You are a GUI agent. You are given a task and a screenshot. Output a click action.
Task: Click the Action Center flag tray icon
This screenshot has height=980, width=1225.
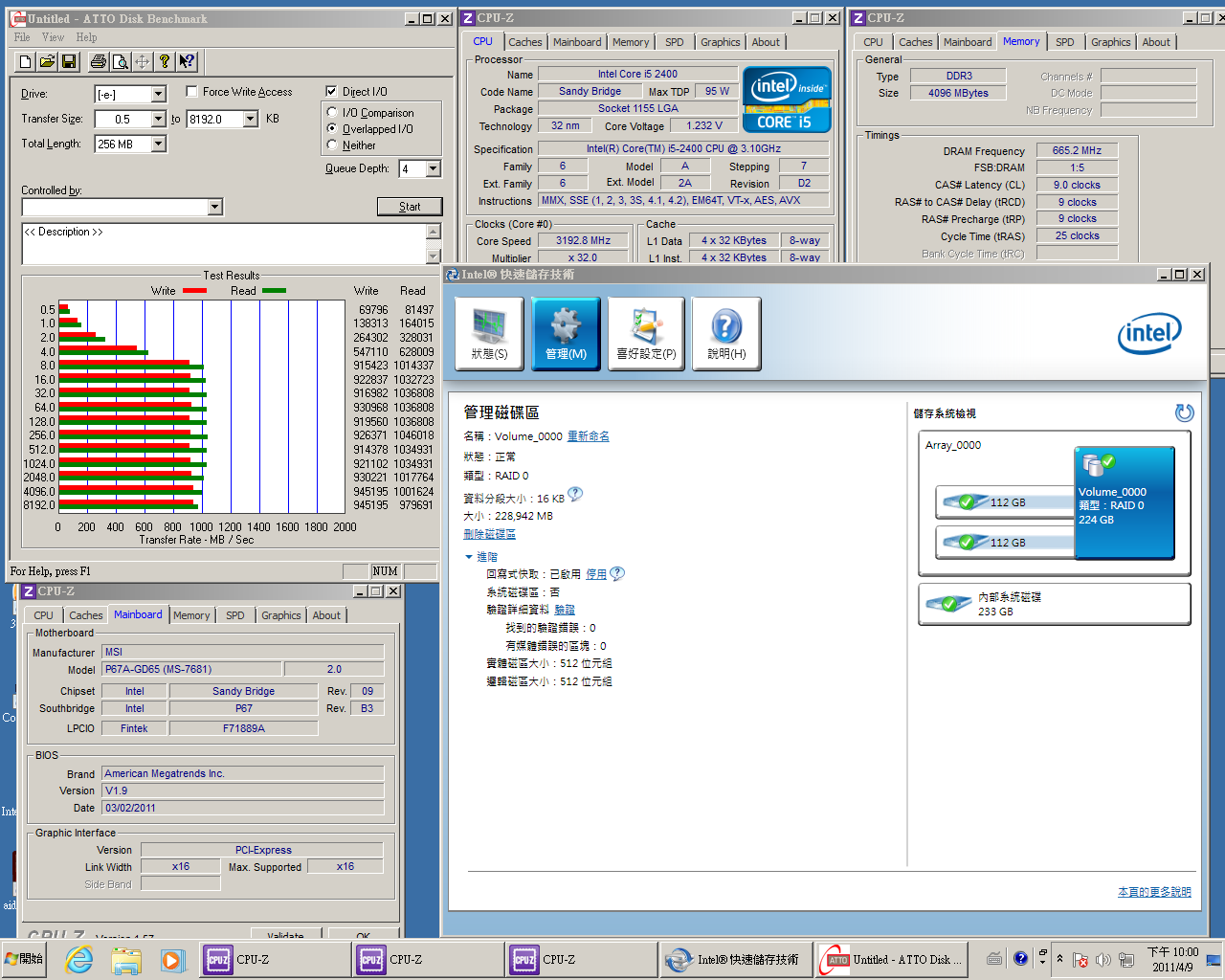(x=1080, y=959)
